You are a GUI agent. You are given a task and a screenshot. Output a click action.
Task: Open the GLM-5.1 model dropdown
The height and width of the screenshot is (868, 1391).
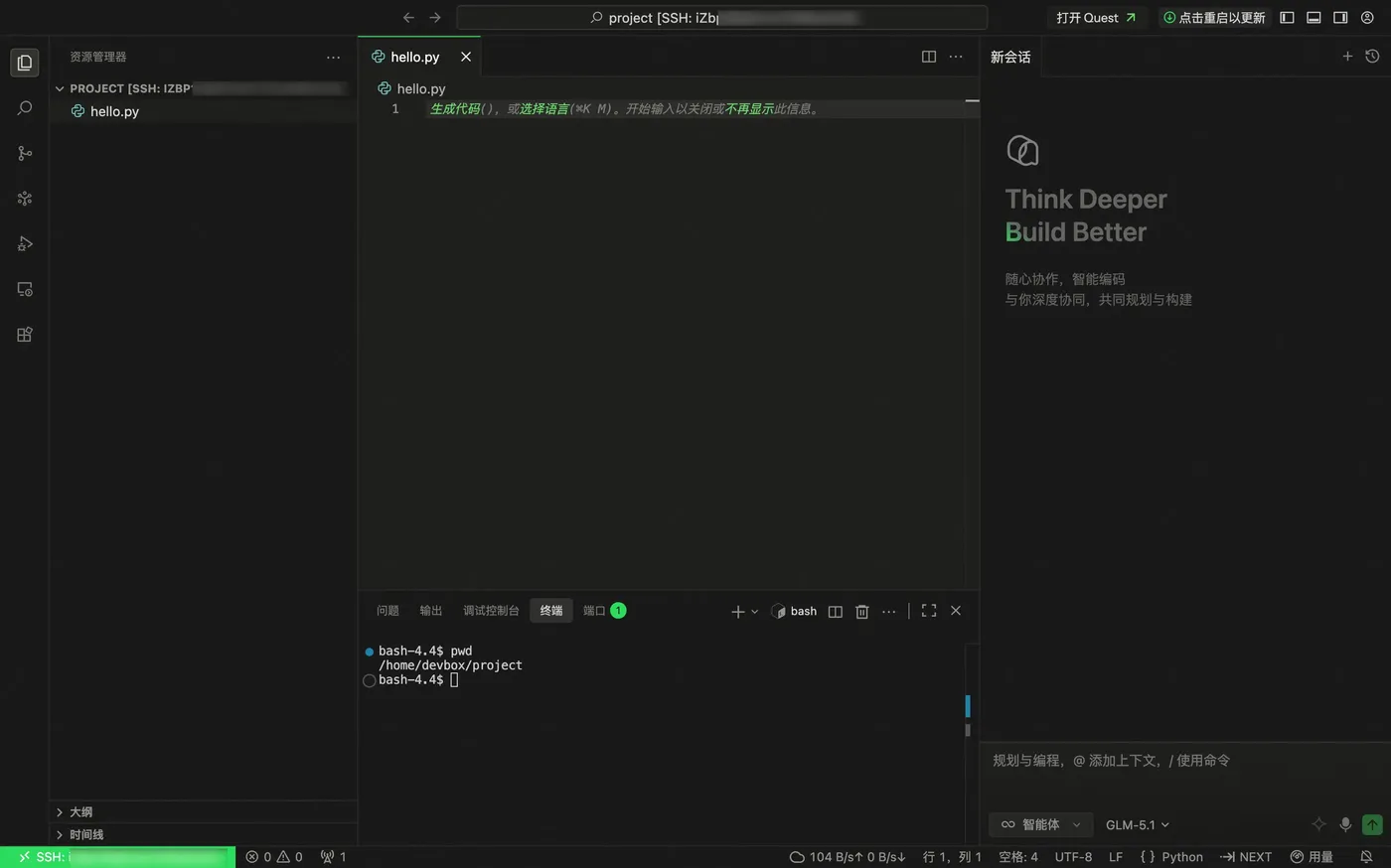pos(1138,824)
